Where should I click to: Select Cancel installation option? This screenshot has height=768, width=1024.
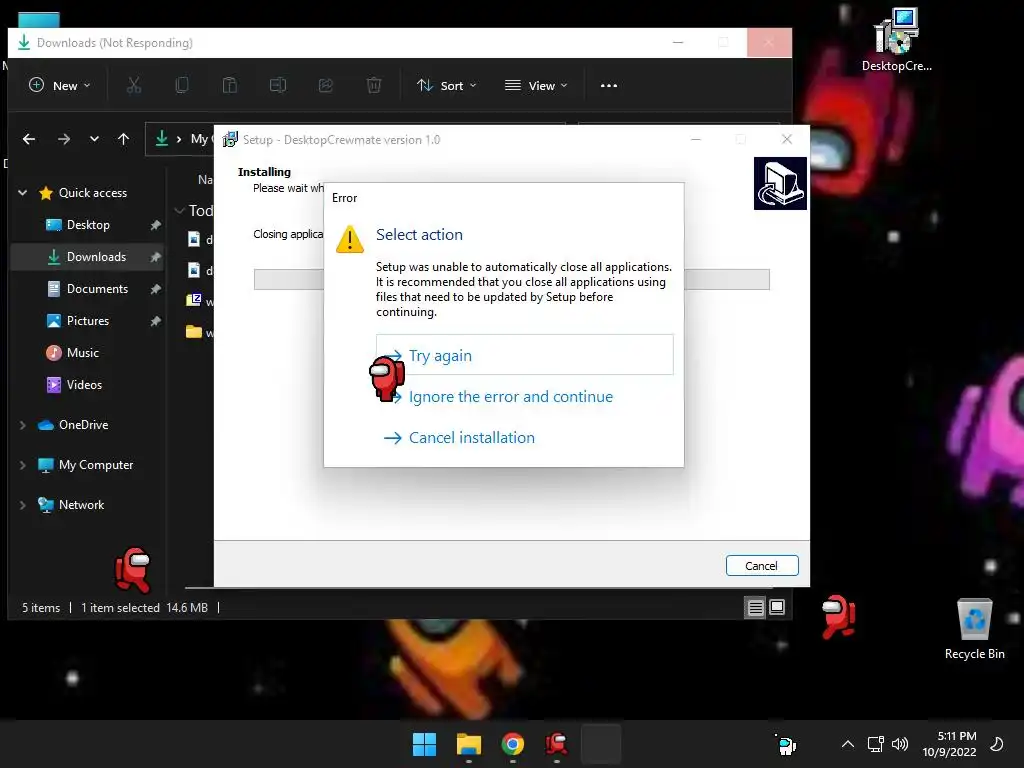(459, 438)
